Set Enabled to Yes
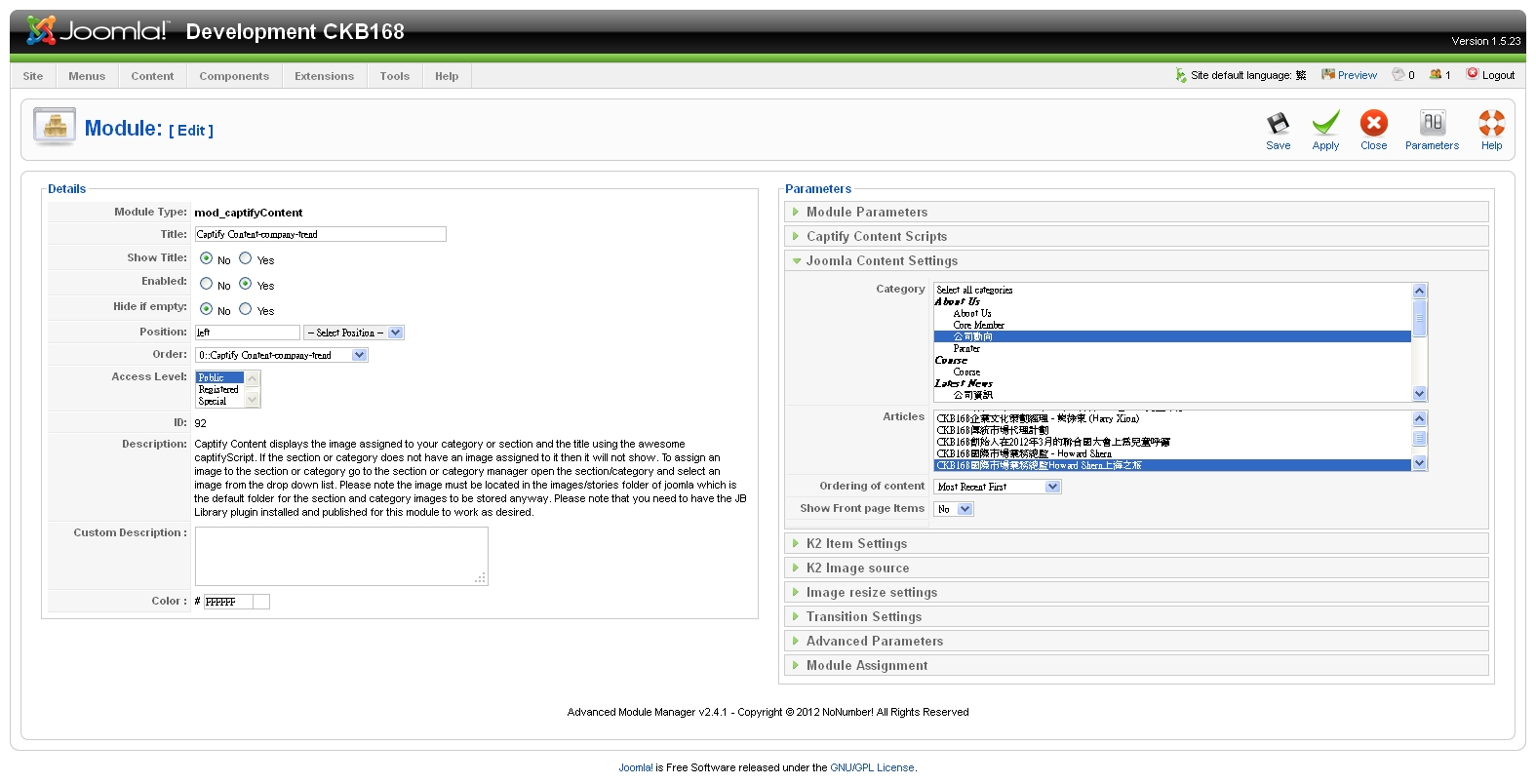1536x784 pixels. click(246, 284)
